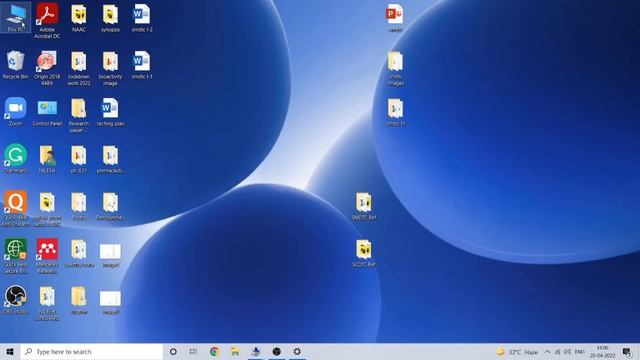The image size is (640, 360).
Task: Open the bioactivity image folder
Action: pyautogui.click(x=110, y=68)
